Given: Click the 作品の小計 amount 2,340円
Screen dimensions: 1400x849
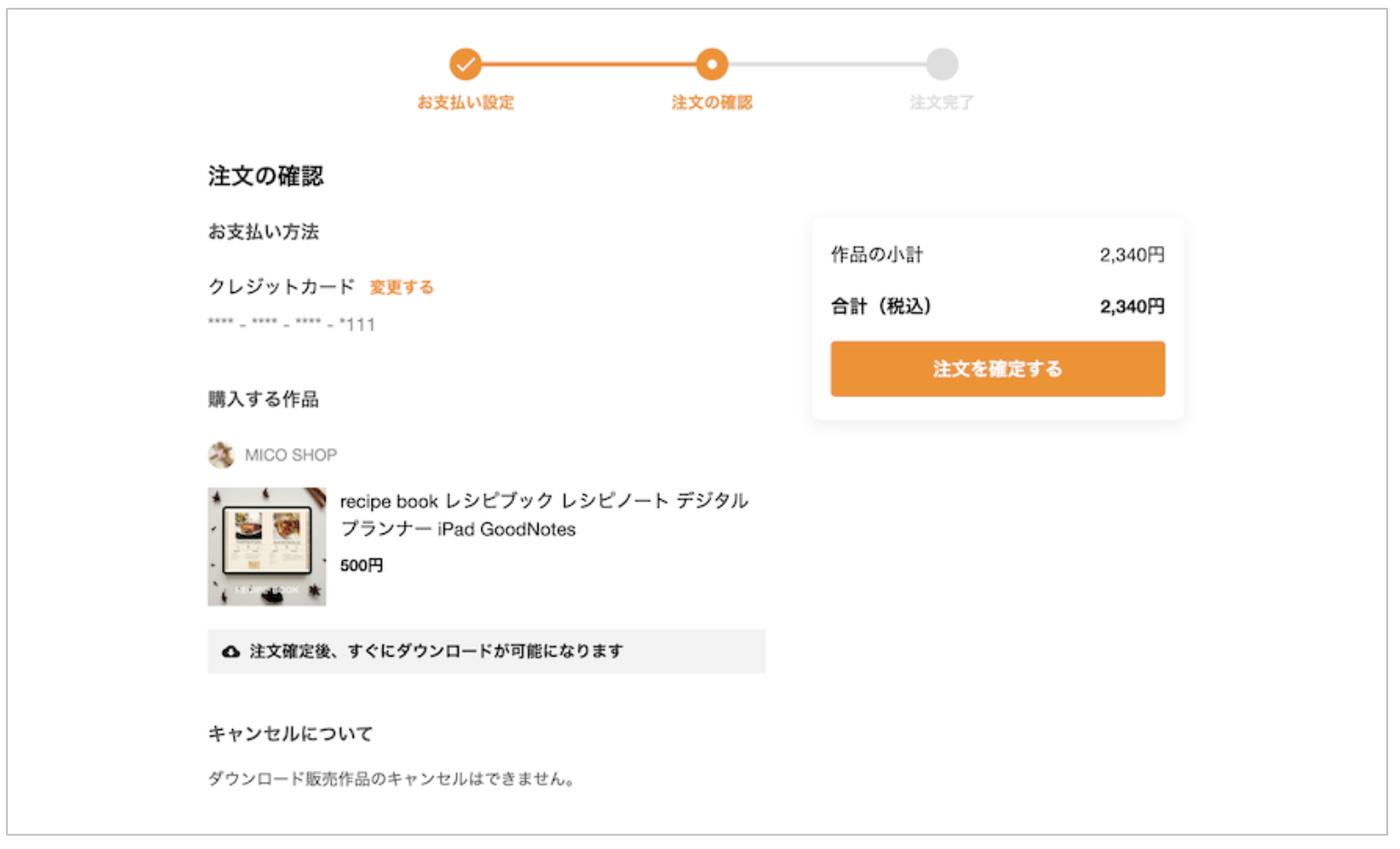Looking at the screenshot, I should tap(1132, 255).
